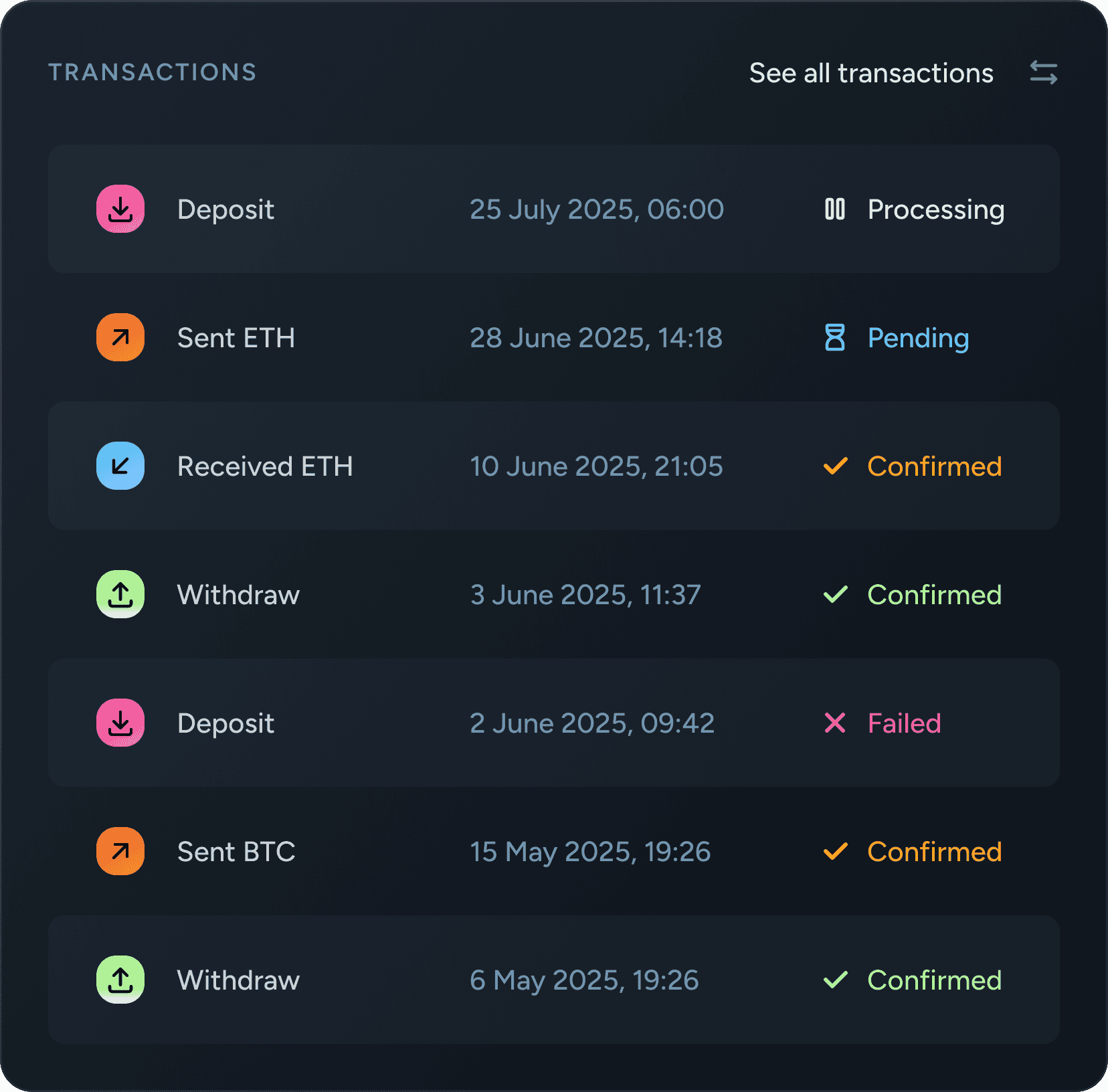This screenshot has width=1108, height=1092.
Task: Click the blue Received ETH arrow icon
Action: pos(120,466)
